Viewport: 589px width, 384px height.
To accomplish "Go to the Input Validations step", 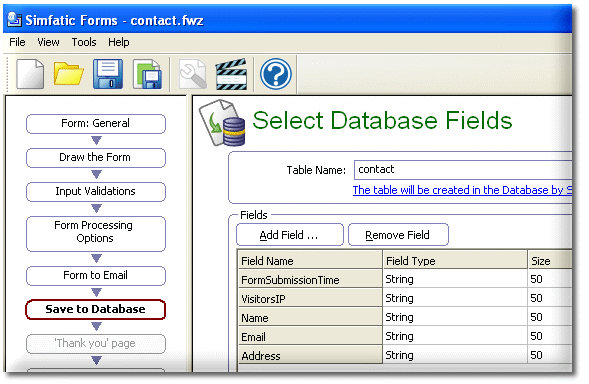I will 96,192.
